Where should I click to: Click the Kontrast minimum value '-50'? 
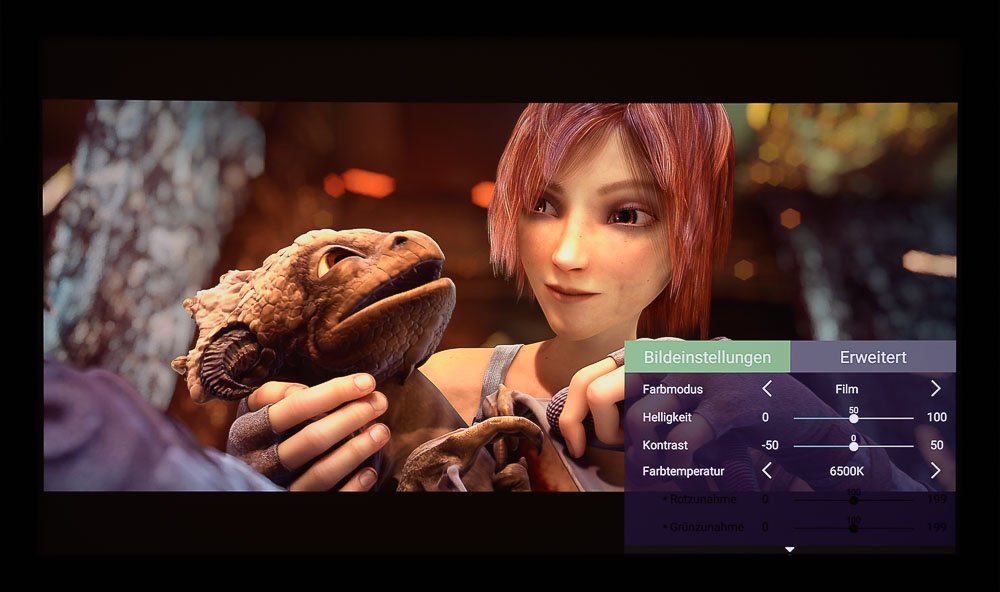[x=770, y=445]
